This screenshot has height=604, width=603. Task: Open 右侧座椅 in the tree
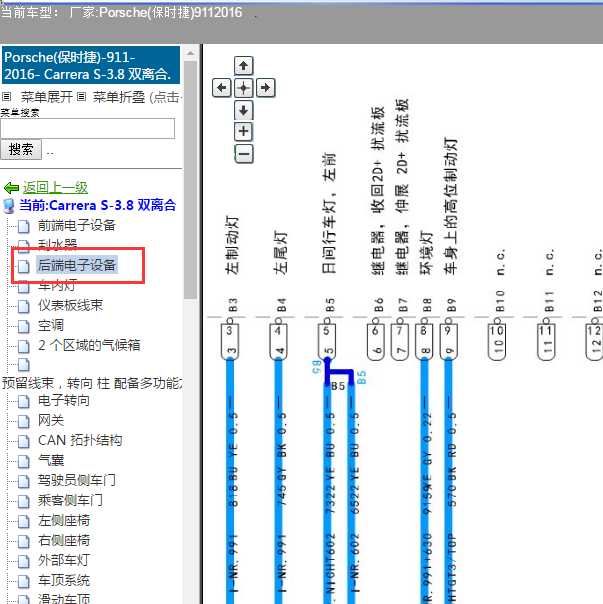point(64,540)
